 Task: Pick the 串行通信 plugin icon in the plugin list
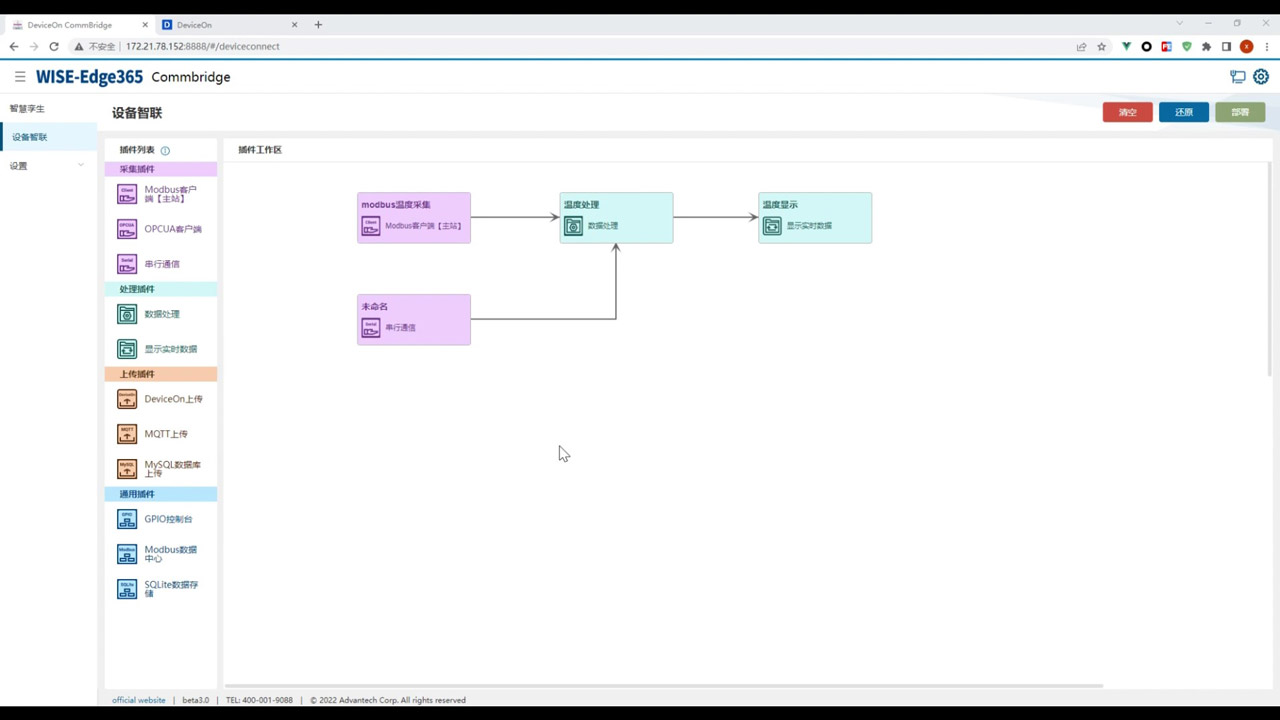(x=127, y=264)
